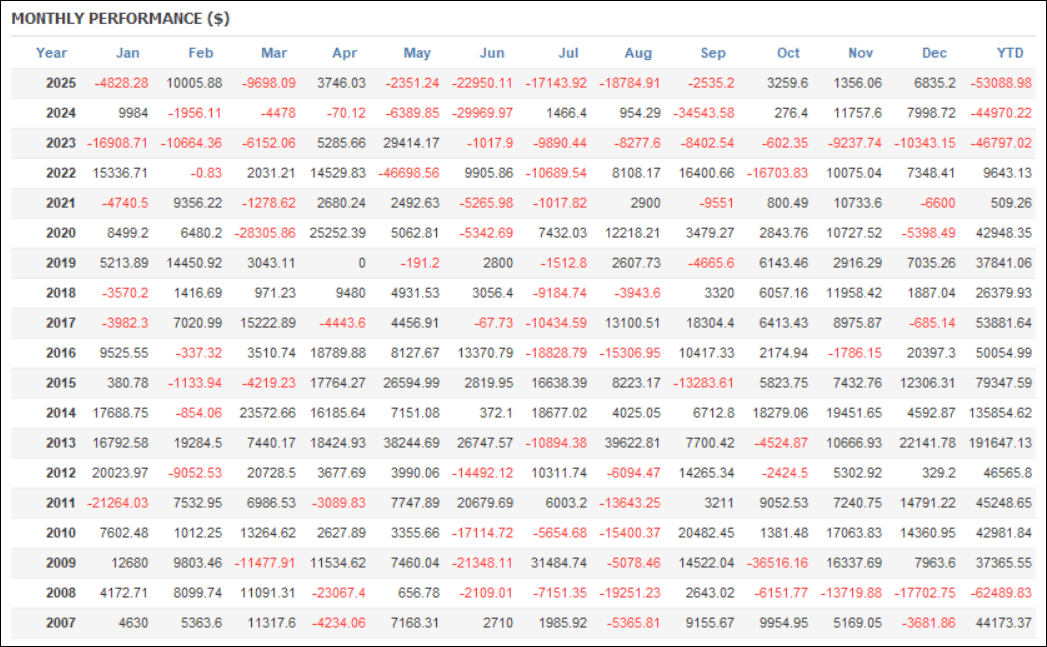Select the 2008 YTD loss -62489.83
This screenshot has height=647, width=1047.
[1000, 593]
